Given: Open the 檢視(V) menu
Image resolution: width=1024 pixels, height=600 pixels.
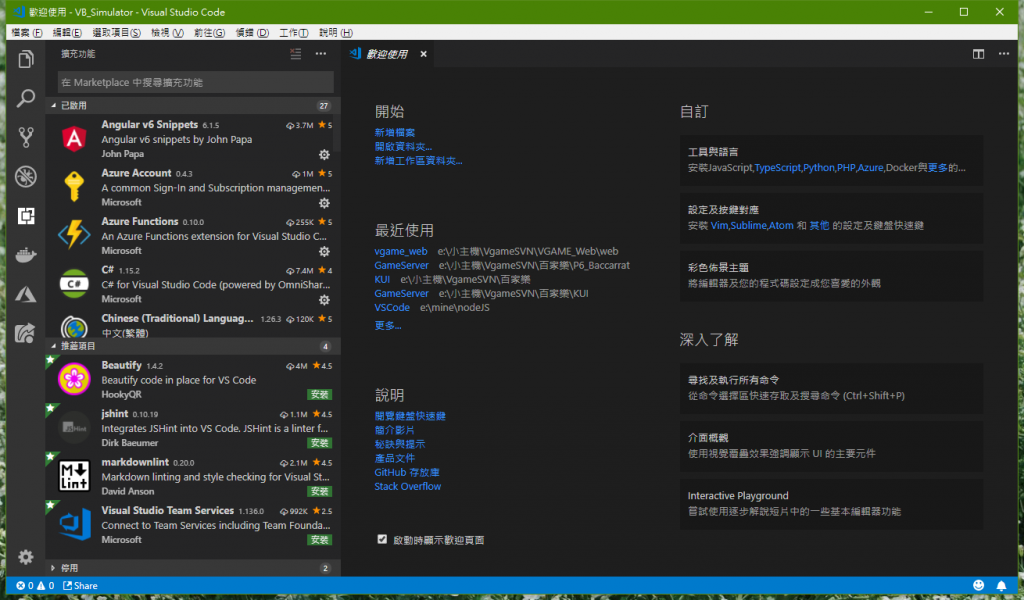Looking at the screenshot, I should pos(167,33).
